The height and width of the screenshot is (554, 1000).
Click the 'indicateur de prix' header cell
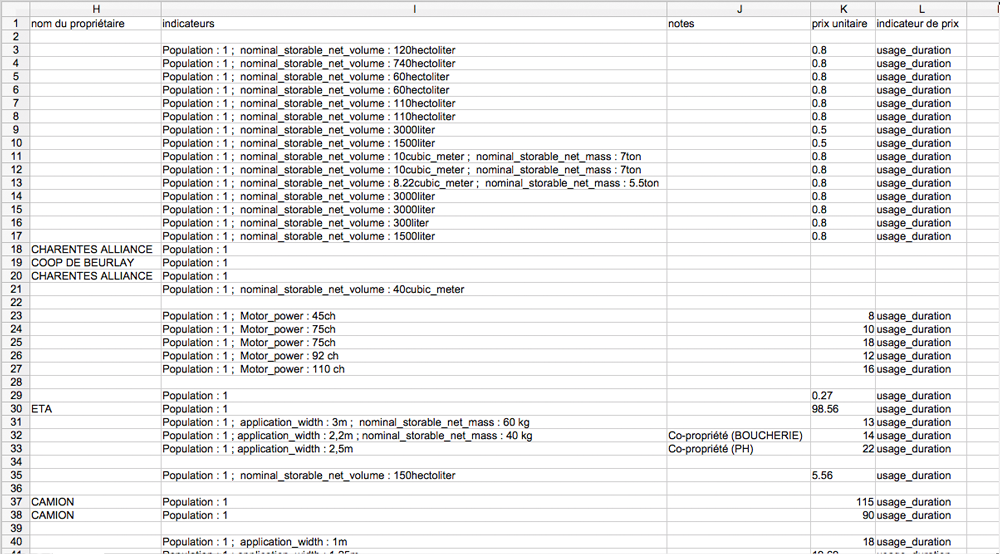click(921, 24)
